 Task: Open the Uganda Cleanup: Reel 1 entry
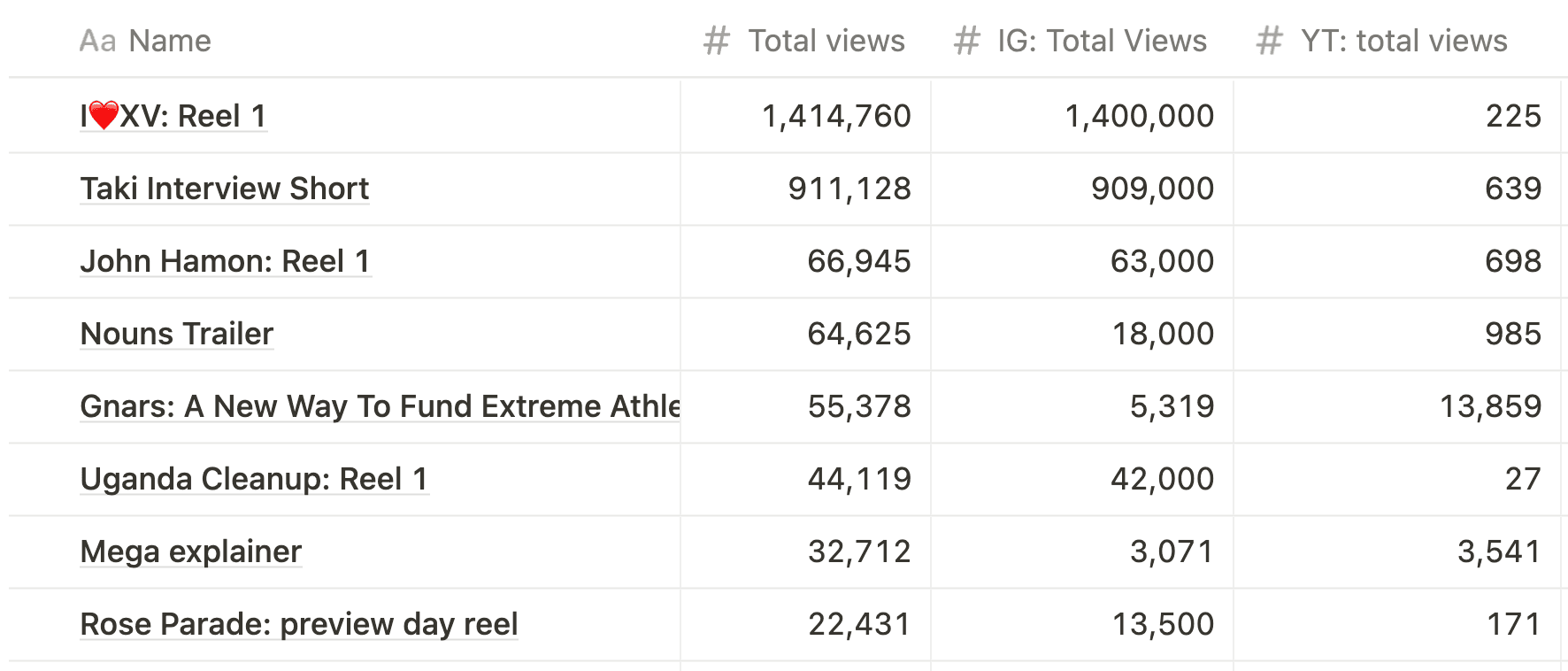tap(254, 479)
